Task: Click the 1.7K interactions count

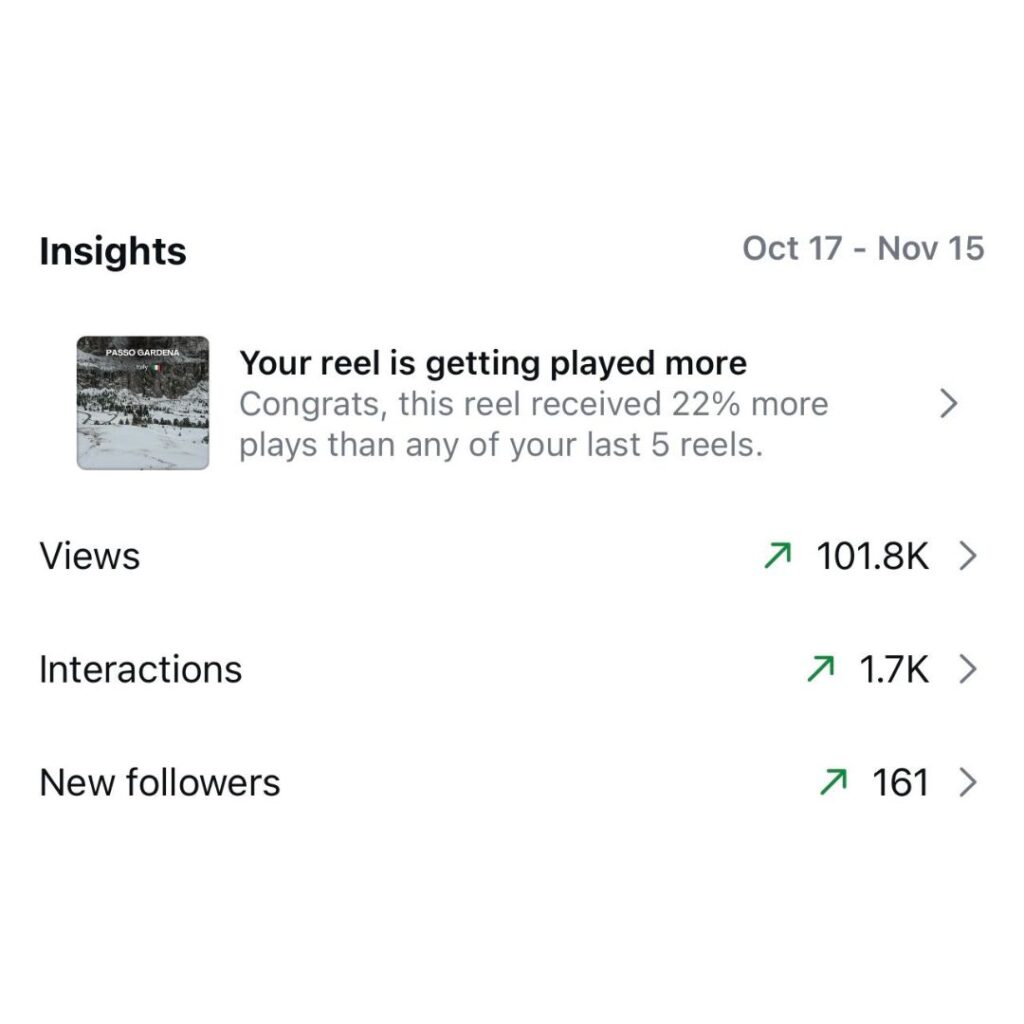Action: (x=894, y=669)
